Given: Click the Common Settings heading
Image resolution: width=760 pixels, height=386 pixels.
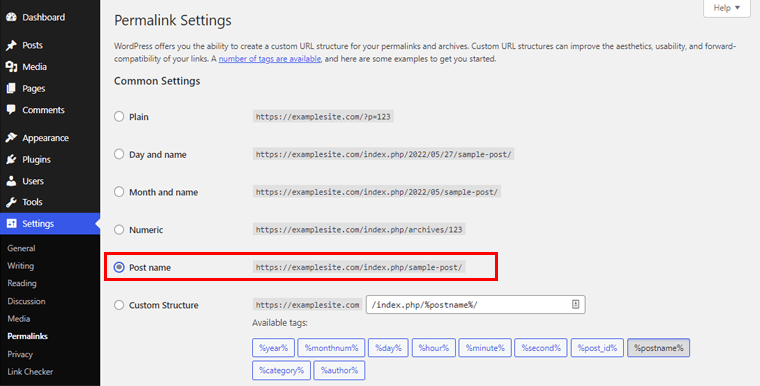Looking at the screenshot, I should (157, 81).
